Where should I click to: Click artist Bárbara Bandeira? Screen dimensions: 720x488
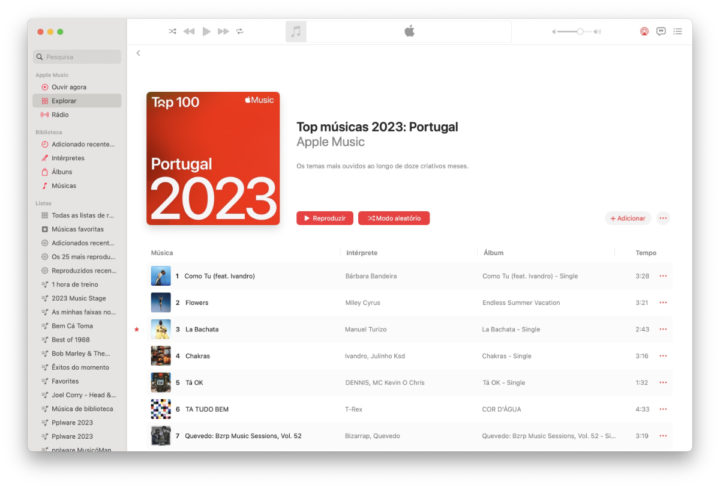[x=371, y=276]
